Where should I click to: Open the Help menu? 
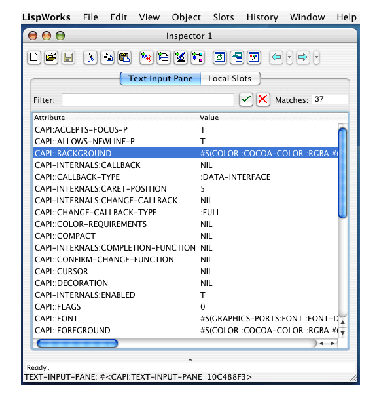(x=346, y=17)
